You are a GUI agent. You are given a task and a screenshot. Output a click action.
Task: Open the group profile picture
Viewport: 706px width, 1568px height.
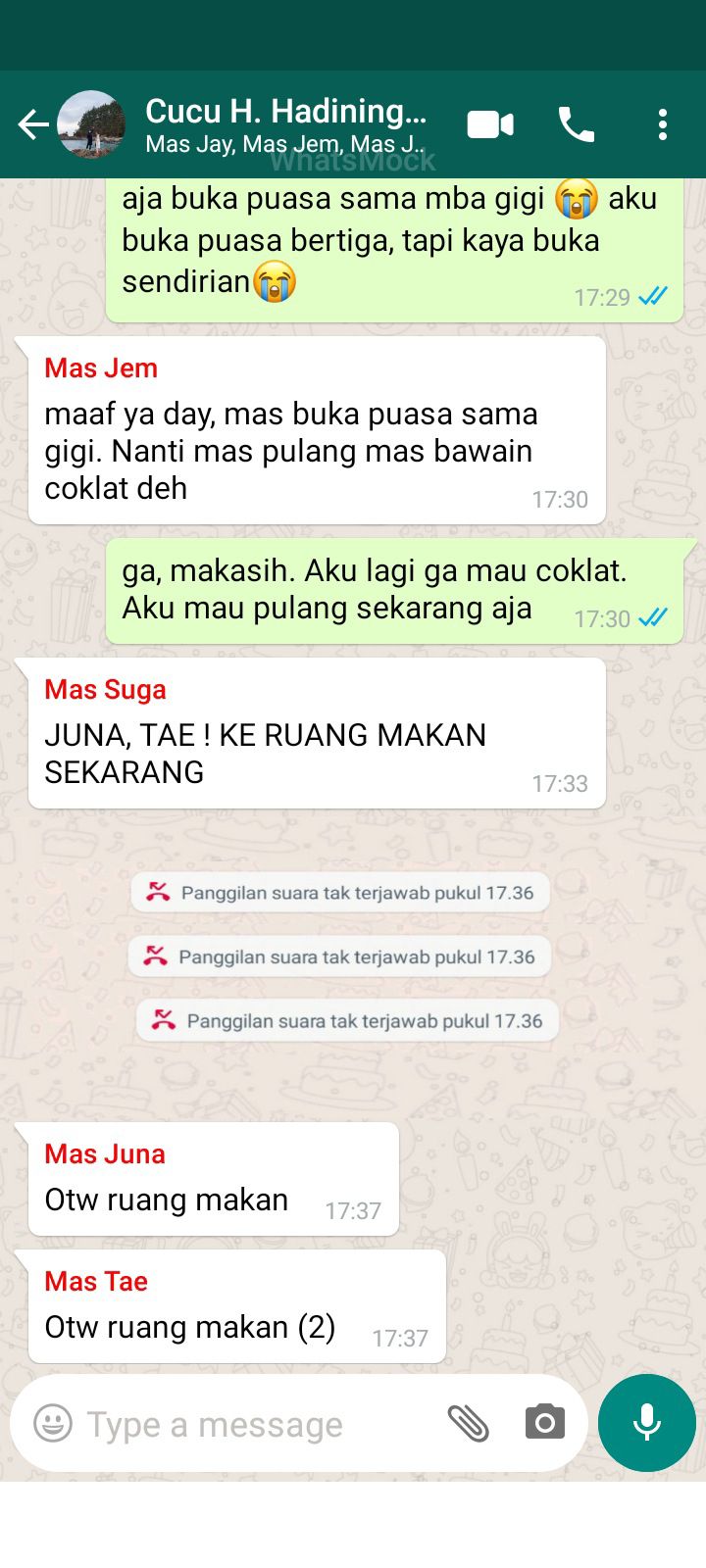coord(91,124)
